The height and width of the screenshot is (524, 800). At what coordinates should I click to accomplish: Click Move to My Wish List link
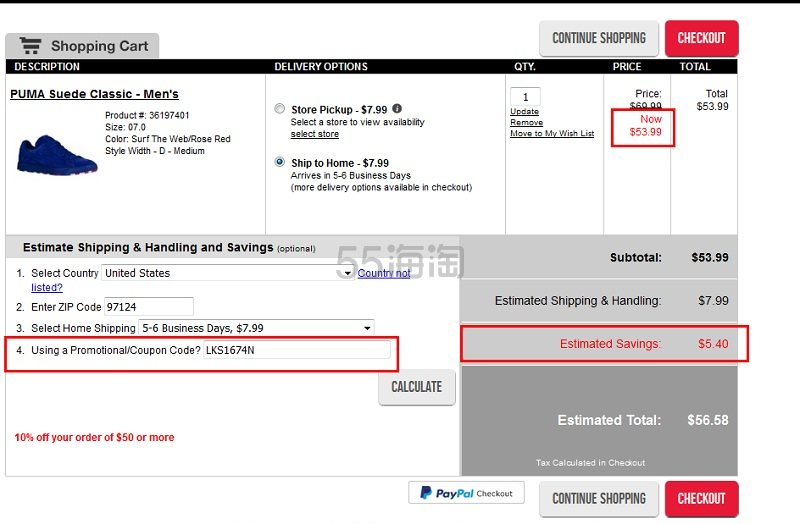pyautogui.click(x=552, y=133)
